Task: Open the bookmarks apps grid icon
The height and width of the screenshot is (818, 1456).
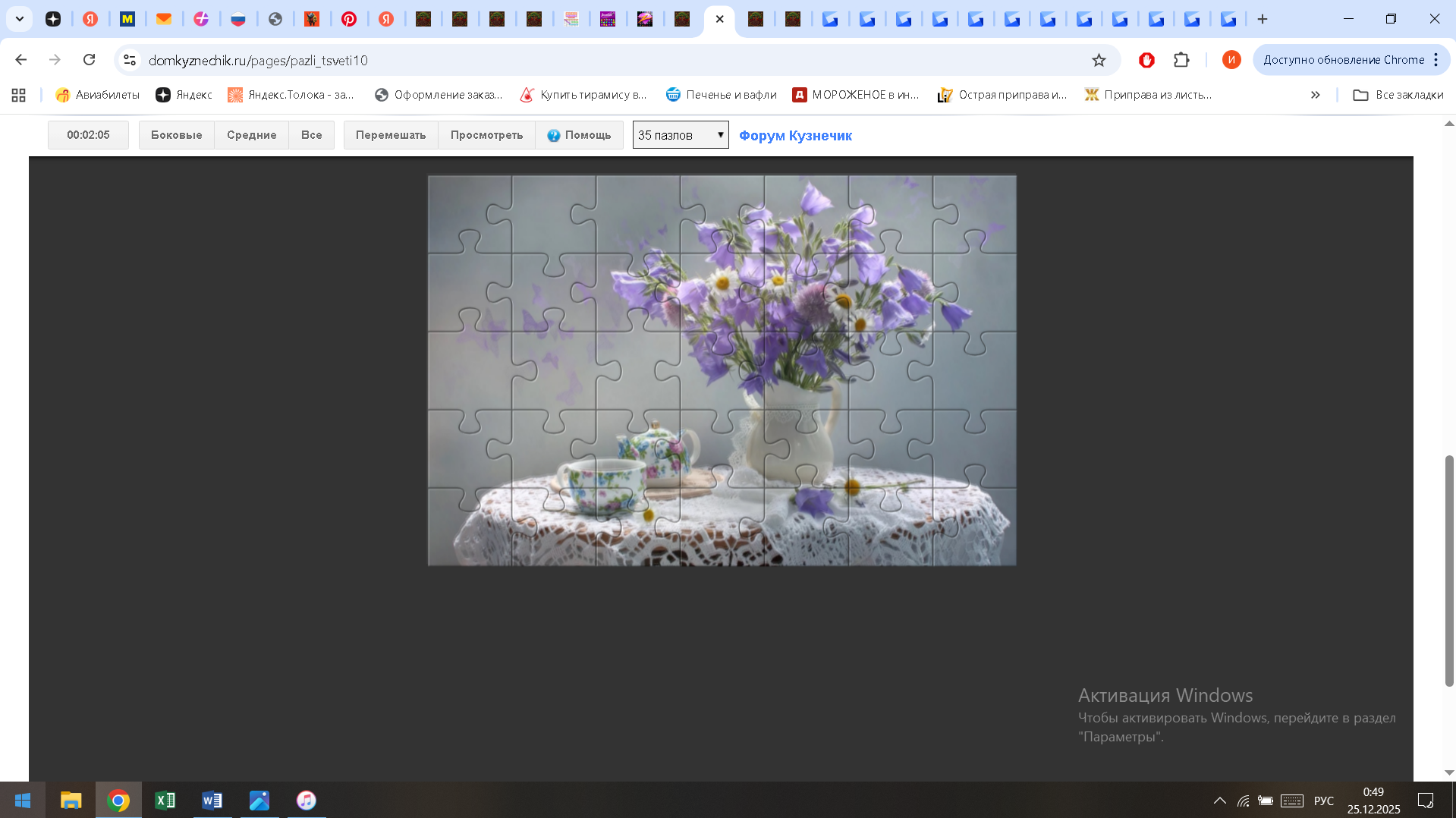Action: coord(19,95)
